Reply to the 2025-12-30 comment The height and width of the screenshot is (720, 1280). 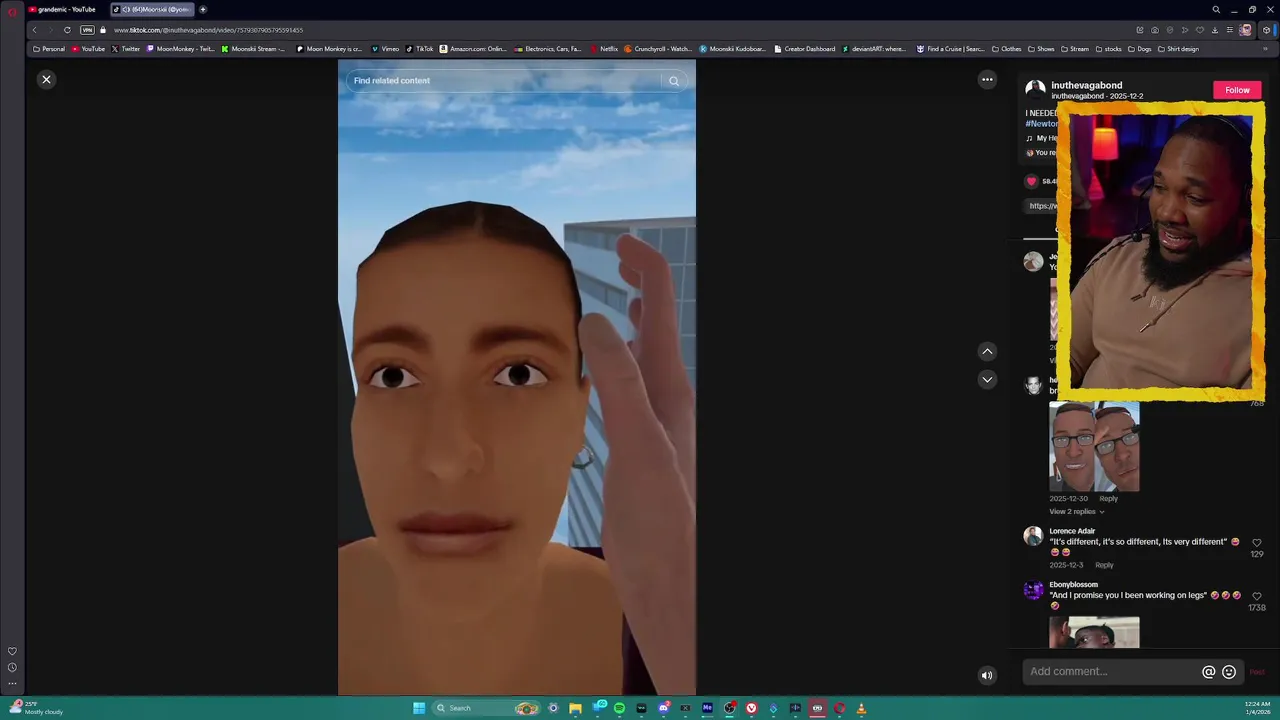[1108, 498]
